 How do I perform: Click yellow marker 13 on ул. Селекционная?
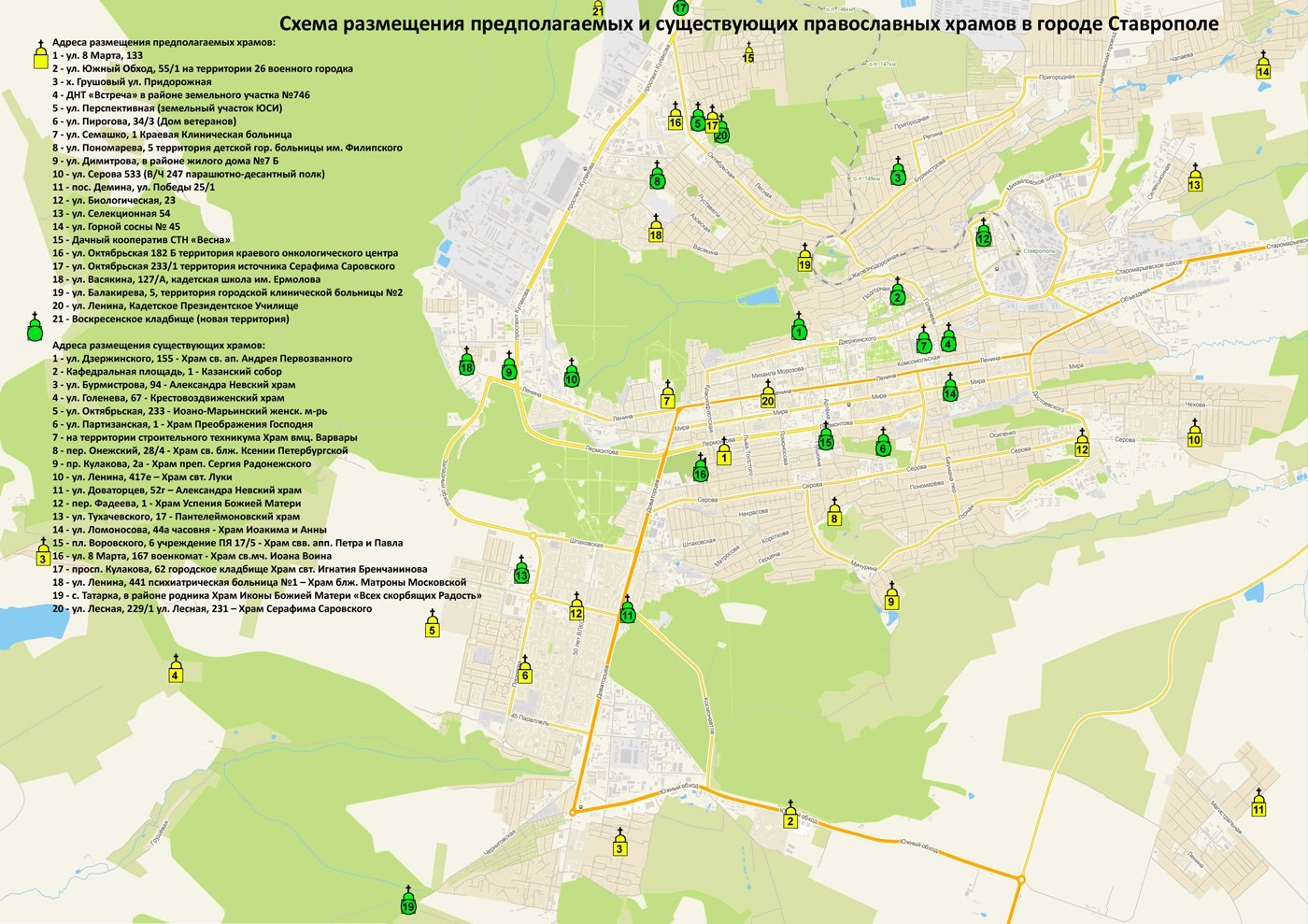pos(1194,183)
